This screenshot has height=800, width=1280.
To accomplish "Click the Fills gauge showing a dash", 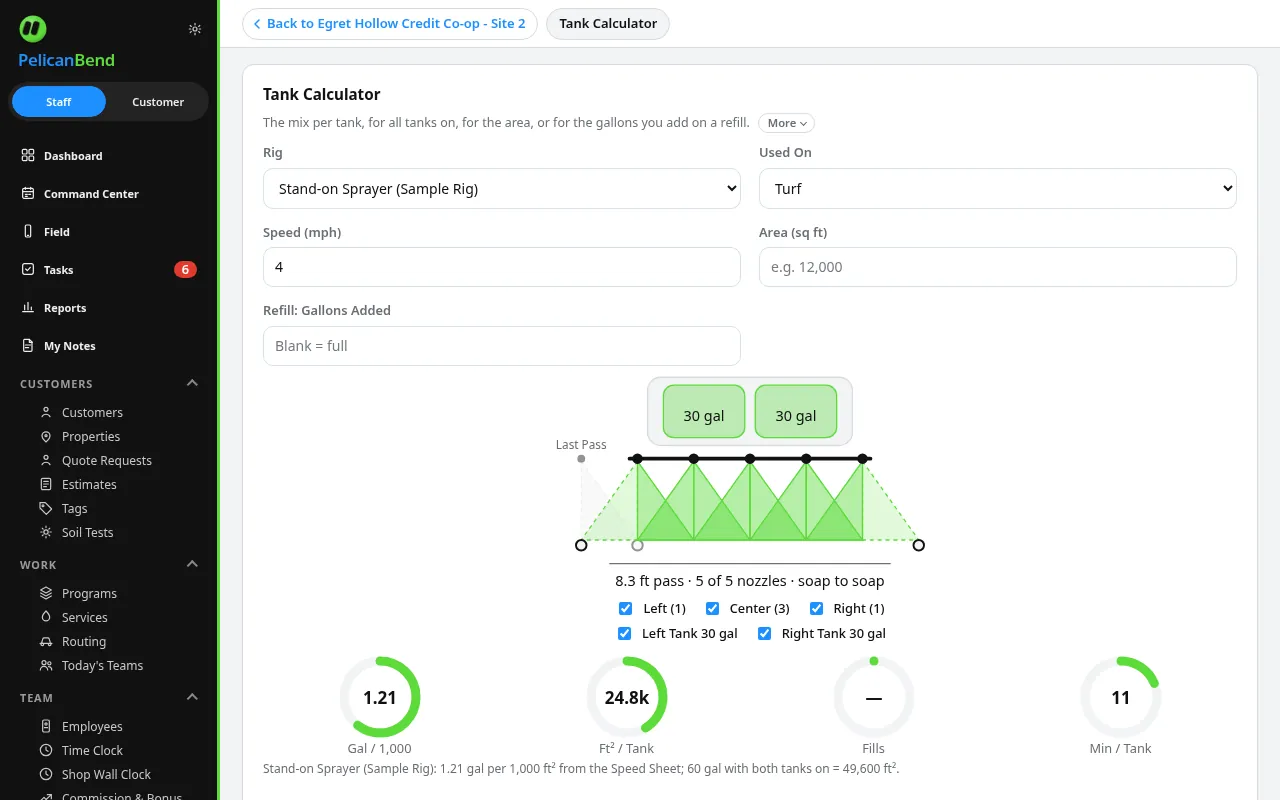I will [874, 697].
